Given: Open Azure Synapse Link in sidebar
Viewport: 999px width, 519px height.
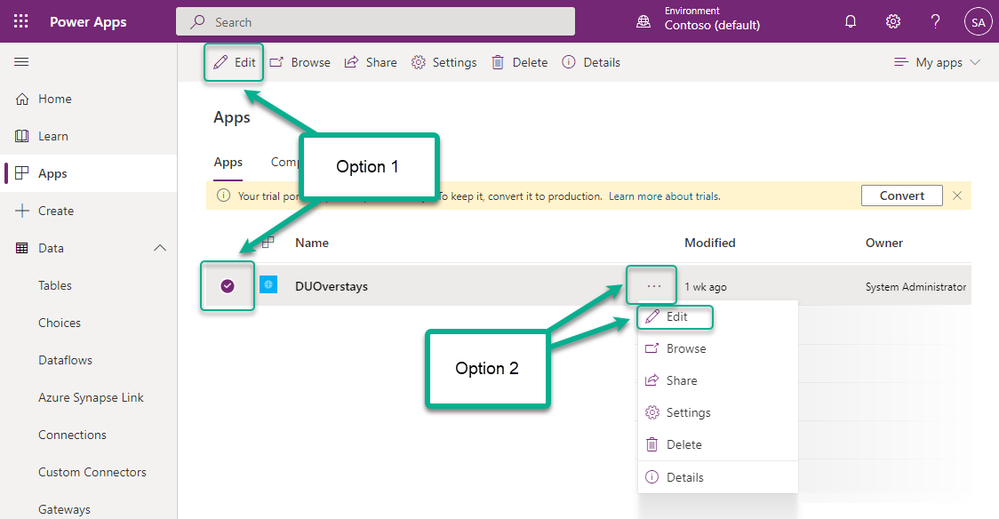Looking at the screenshot, I should click(x=89, y=397).
